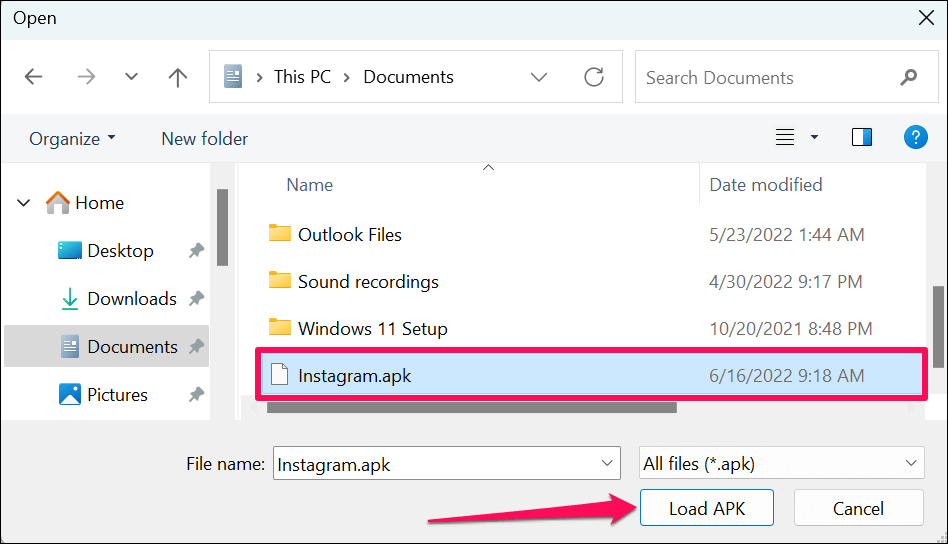Viewport: 948px width, 544px height.
Task: Click the Back navigation arrow
Action: [33, 77]
